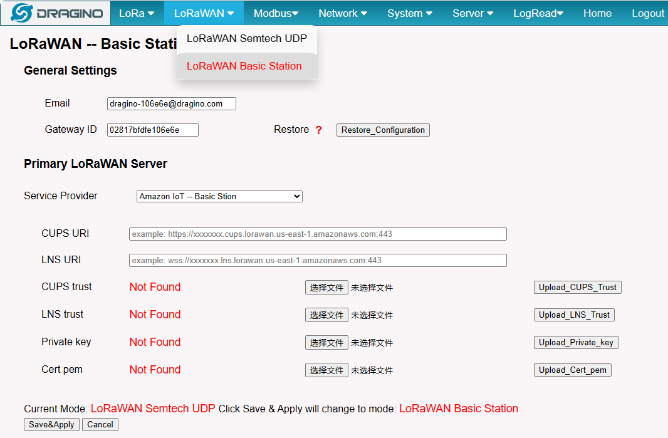Select LoRaWAN Semtech UDP menu entry
Image resolution: width=668 pixels, height=438 pixels.
click(x=247, y=38)
